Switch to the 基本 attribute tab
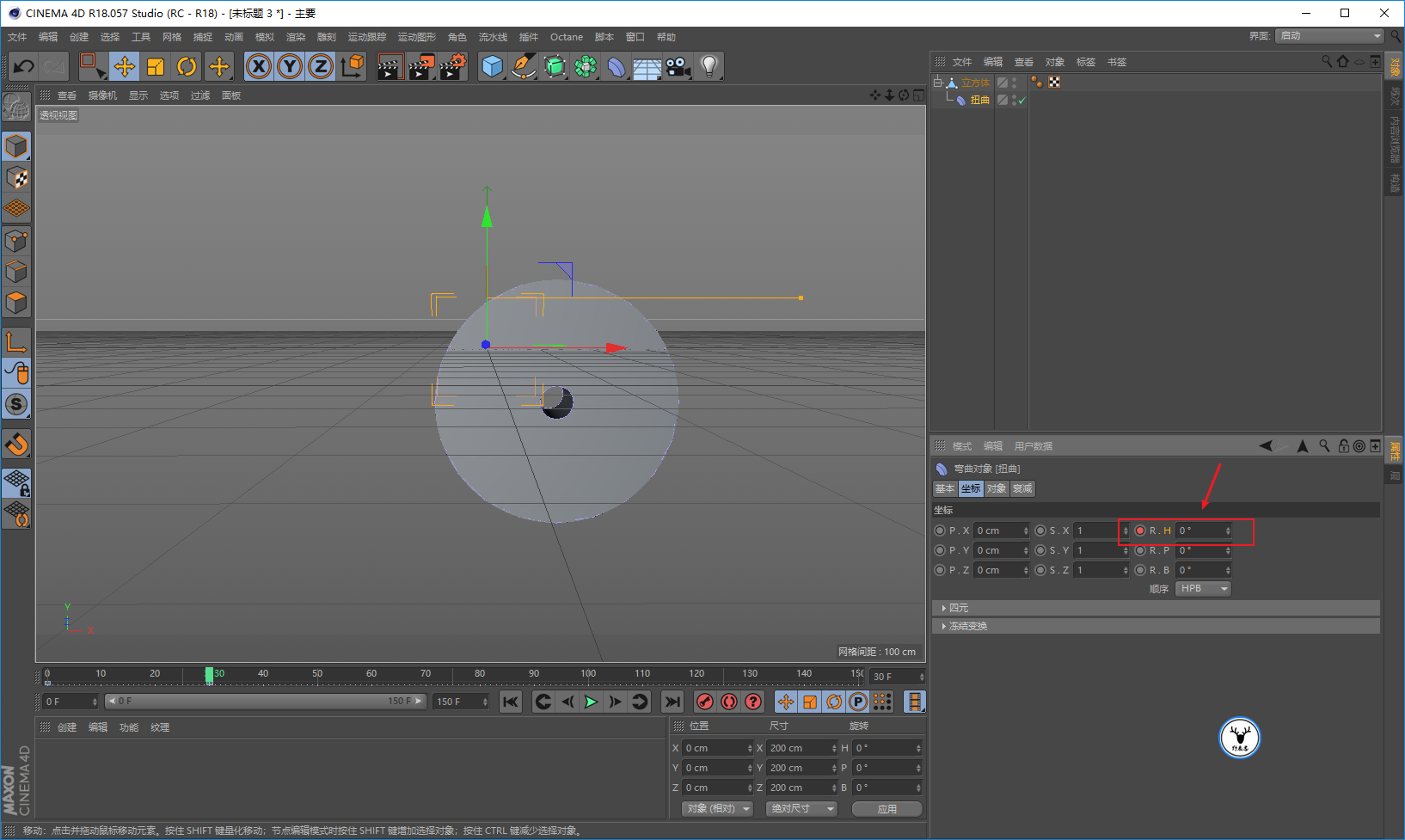Viewport: 1405px width, 840px height. click(945, 488)
